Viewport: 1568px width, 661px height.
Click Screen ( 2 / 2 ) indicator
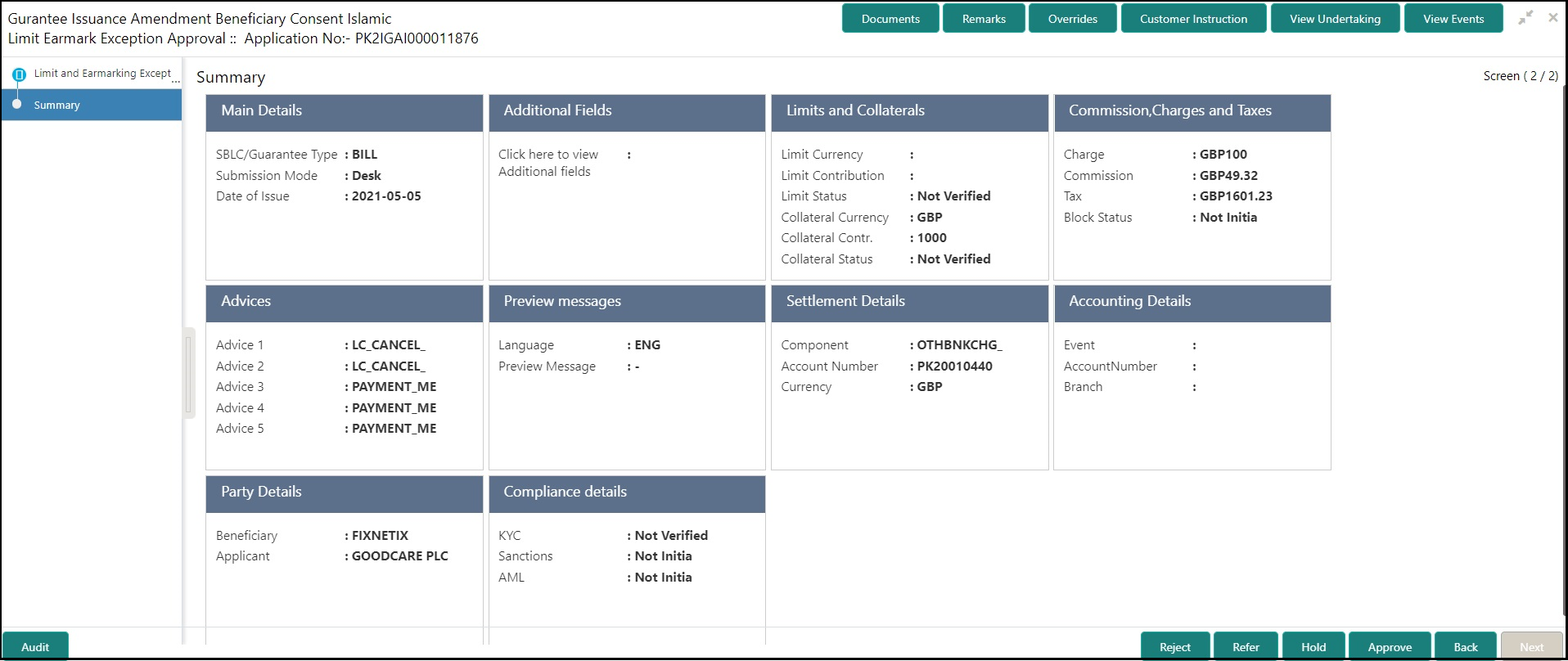[1521, 76]
